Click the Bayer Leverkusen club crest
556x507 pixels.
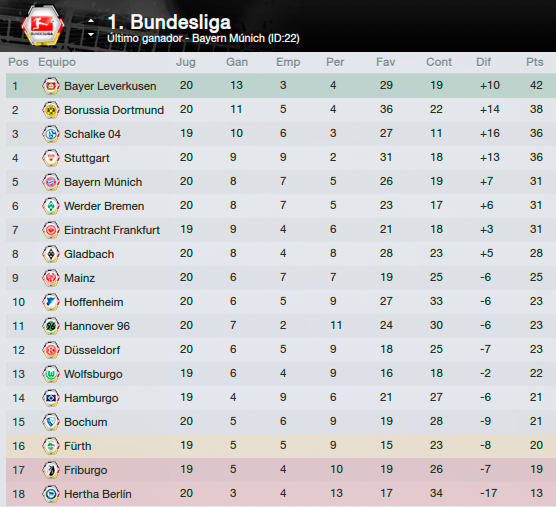tap(51, 86)
